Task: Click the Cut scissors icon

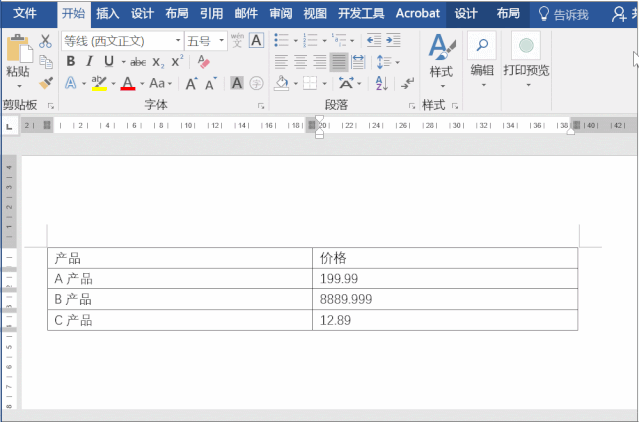Action: pyautogui.click(x=45, y=41)
